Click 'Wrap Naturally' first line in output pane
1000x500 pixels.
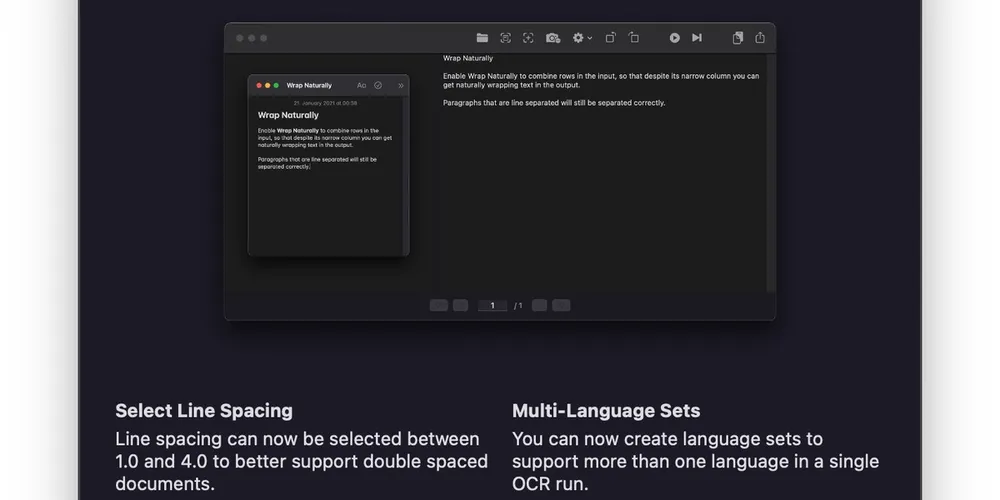(x=468, y=58)
